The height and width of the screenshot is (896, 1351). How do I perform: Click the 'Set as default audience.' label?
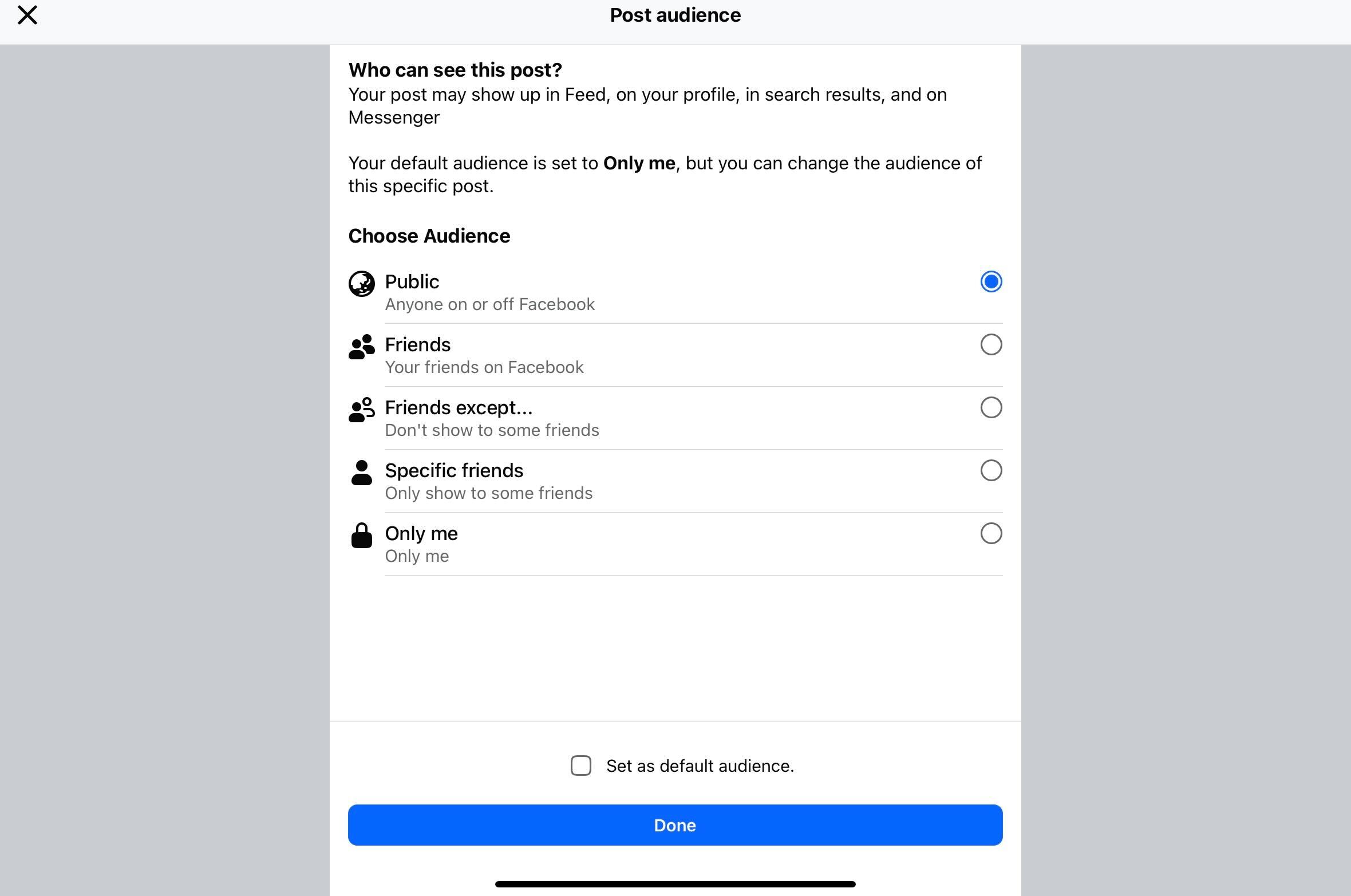[x=700, y=766]
